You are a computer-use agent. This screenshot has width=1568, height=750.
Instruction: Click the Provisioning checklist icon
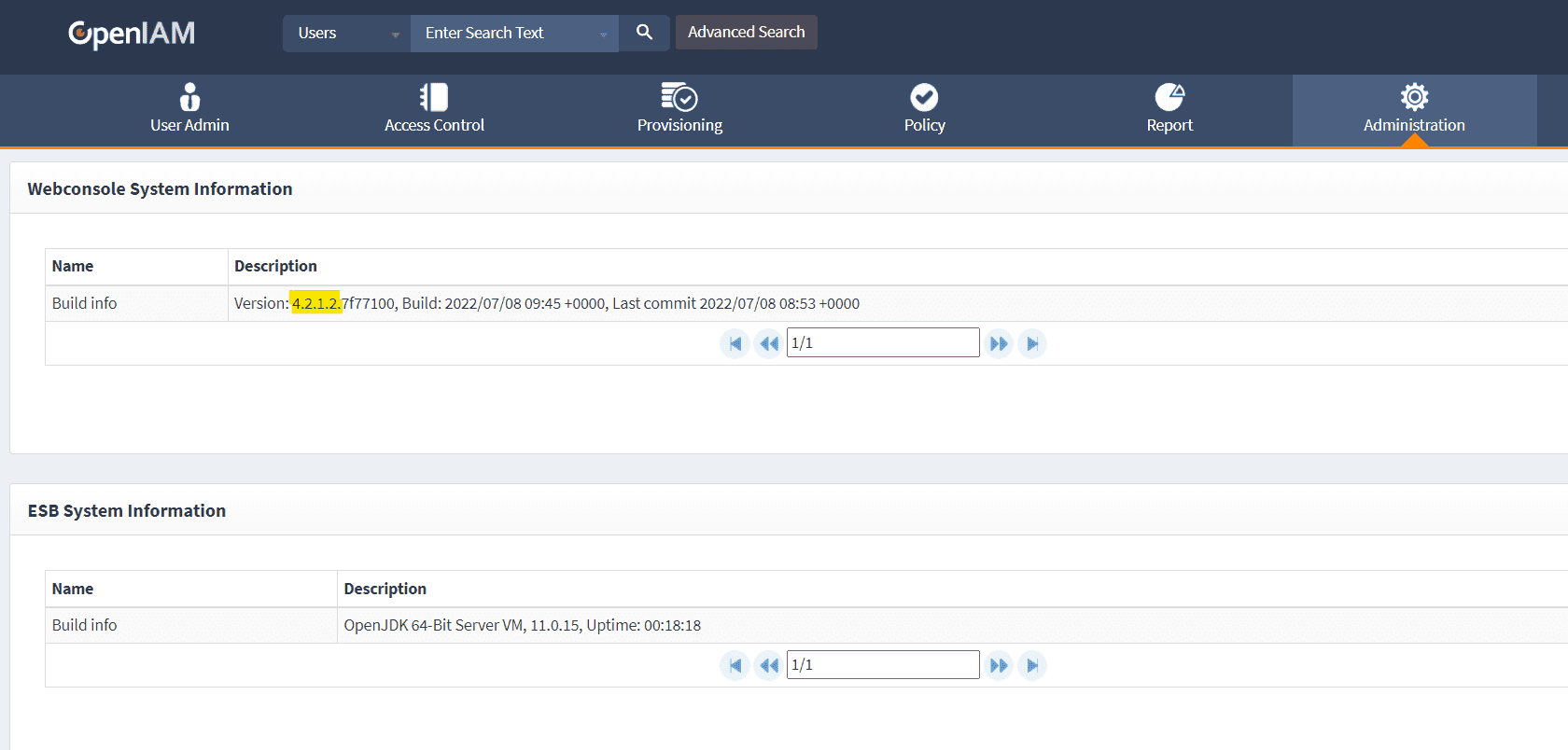679,97
